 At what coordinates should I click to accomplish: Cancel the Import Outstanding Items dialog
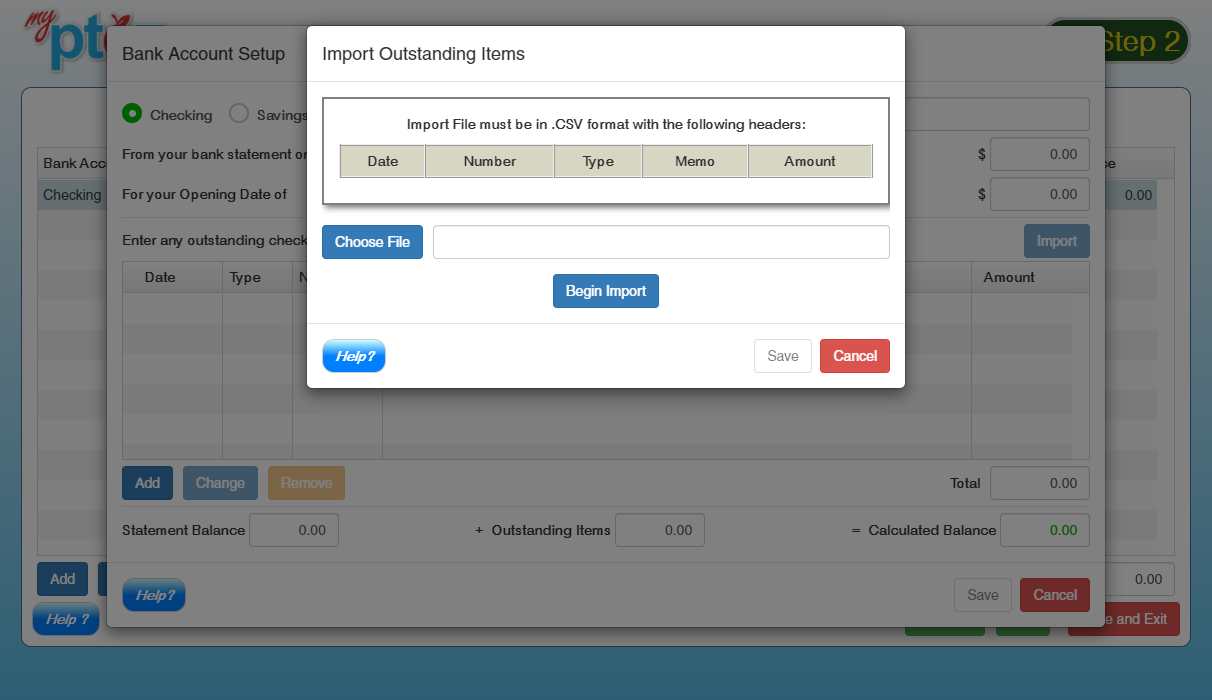coord(854,356)
